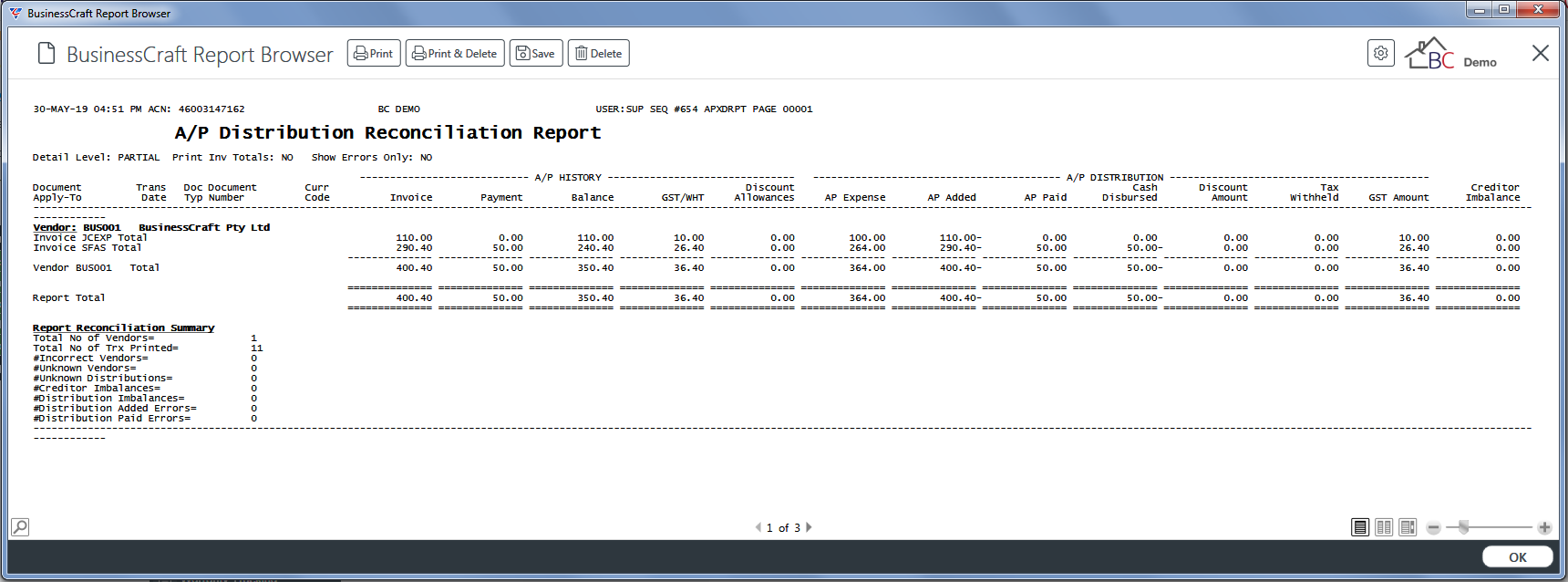Image resolution: width=1568 pixels, height=582 pixels.
Task: Click 'SEQ #654' in the report header
Action: point(674,109)
